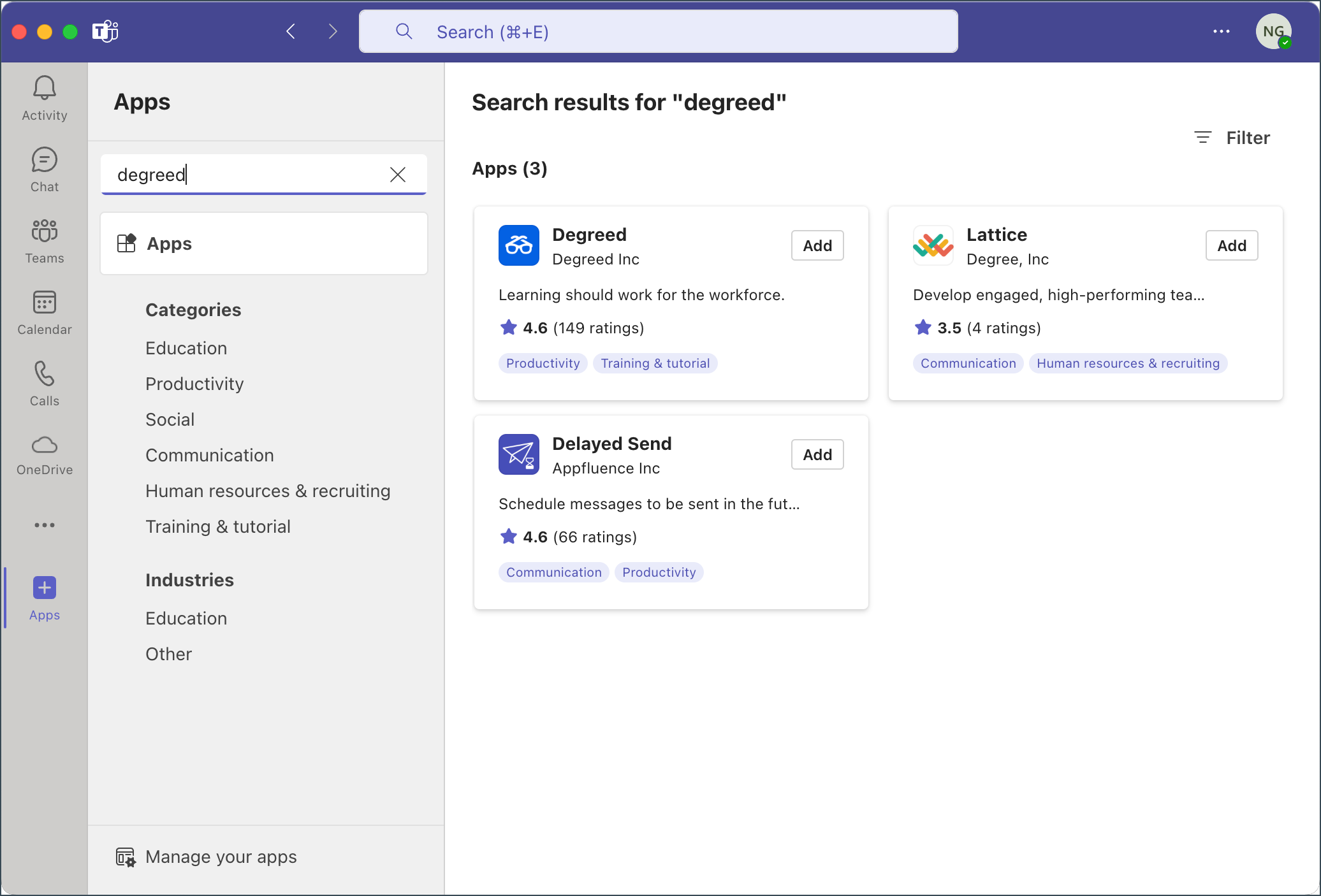Image resolution: width=1321 pixels, height=896 pixels.
Task: Click the Lattice app logo
Action: point(933,245)
